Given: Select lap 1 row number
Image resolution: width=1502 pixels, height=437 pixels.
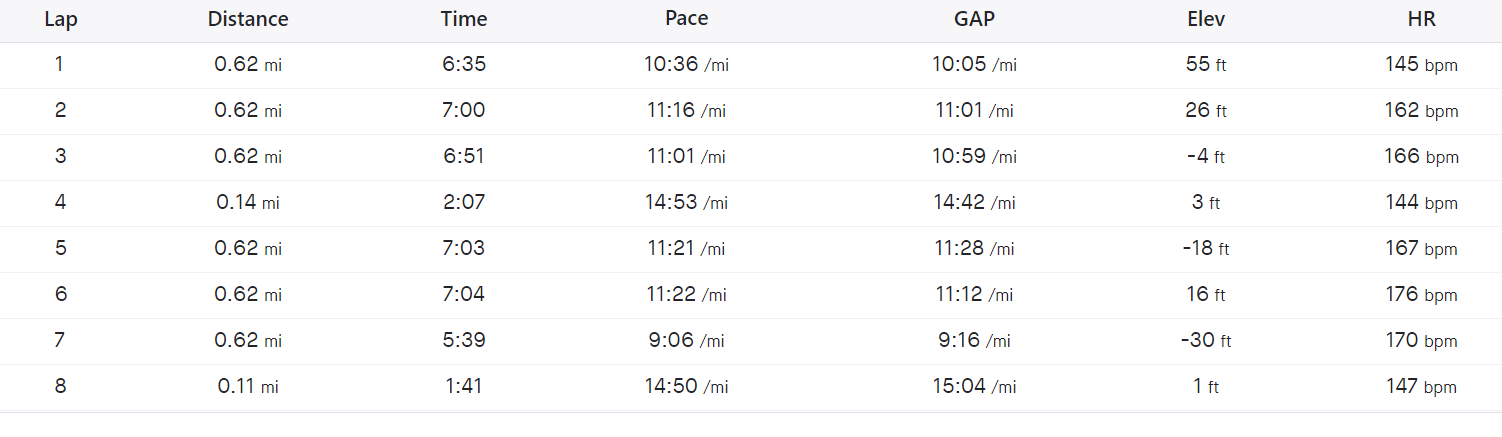Looking at the screenshot, I should (x=60, y=65).
